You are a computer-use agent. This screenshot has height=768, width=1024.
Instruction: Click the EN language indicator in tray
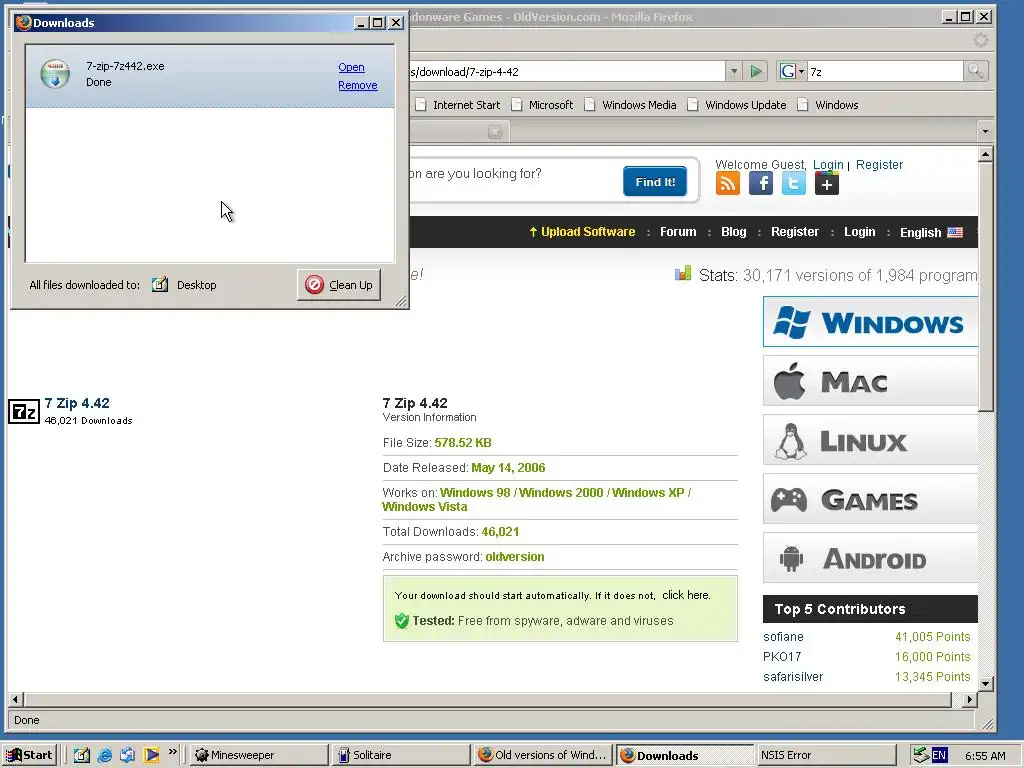tap(939, 755)
